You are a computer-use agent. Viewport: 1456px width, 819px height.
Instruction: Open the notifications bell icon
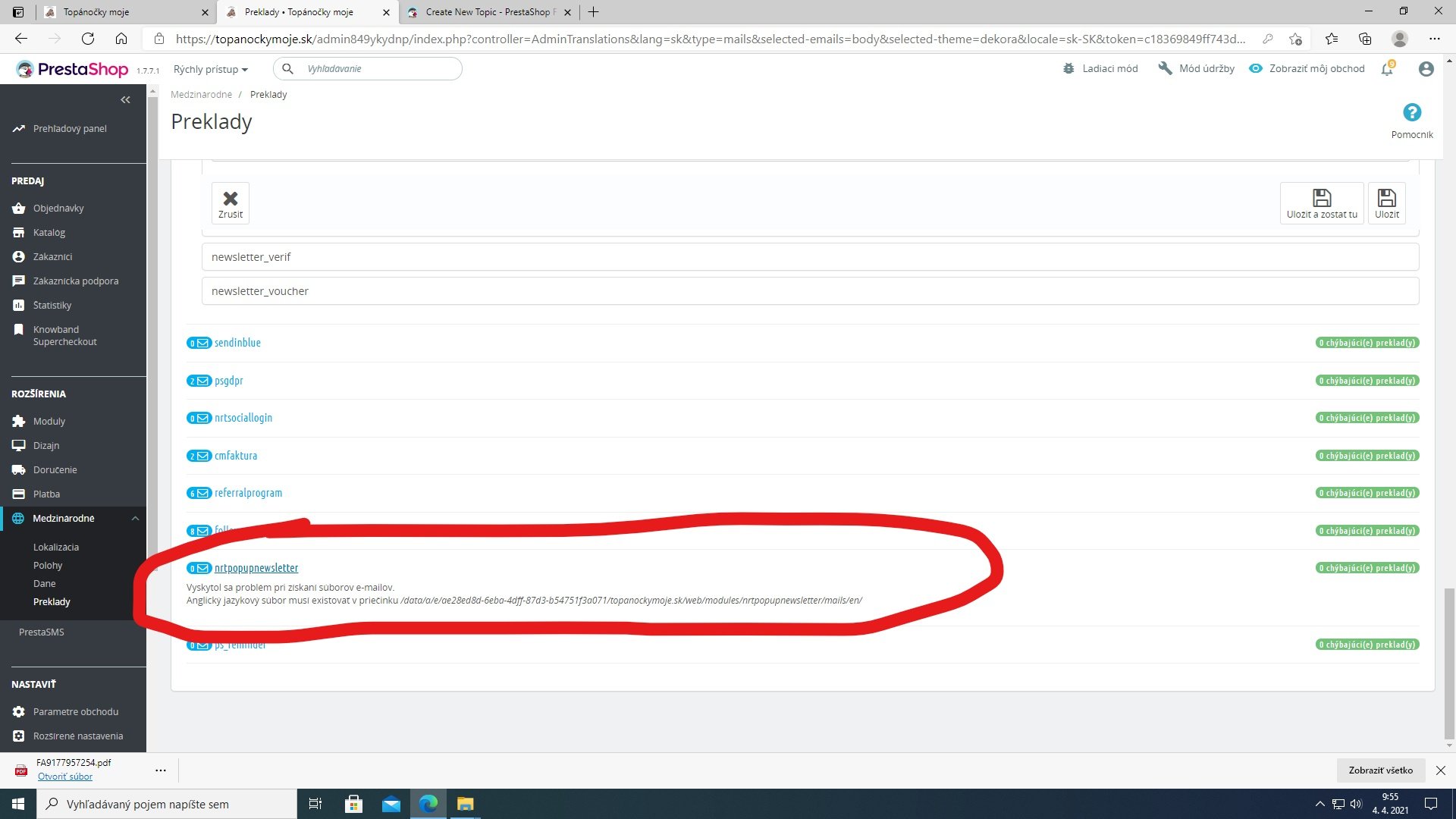[1387, 69]
